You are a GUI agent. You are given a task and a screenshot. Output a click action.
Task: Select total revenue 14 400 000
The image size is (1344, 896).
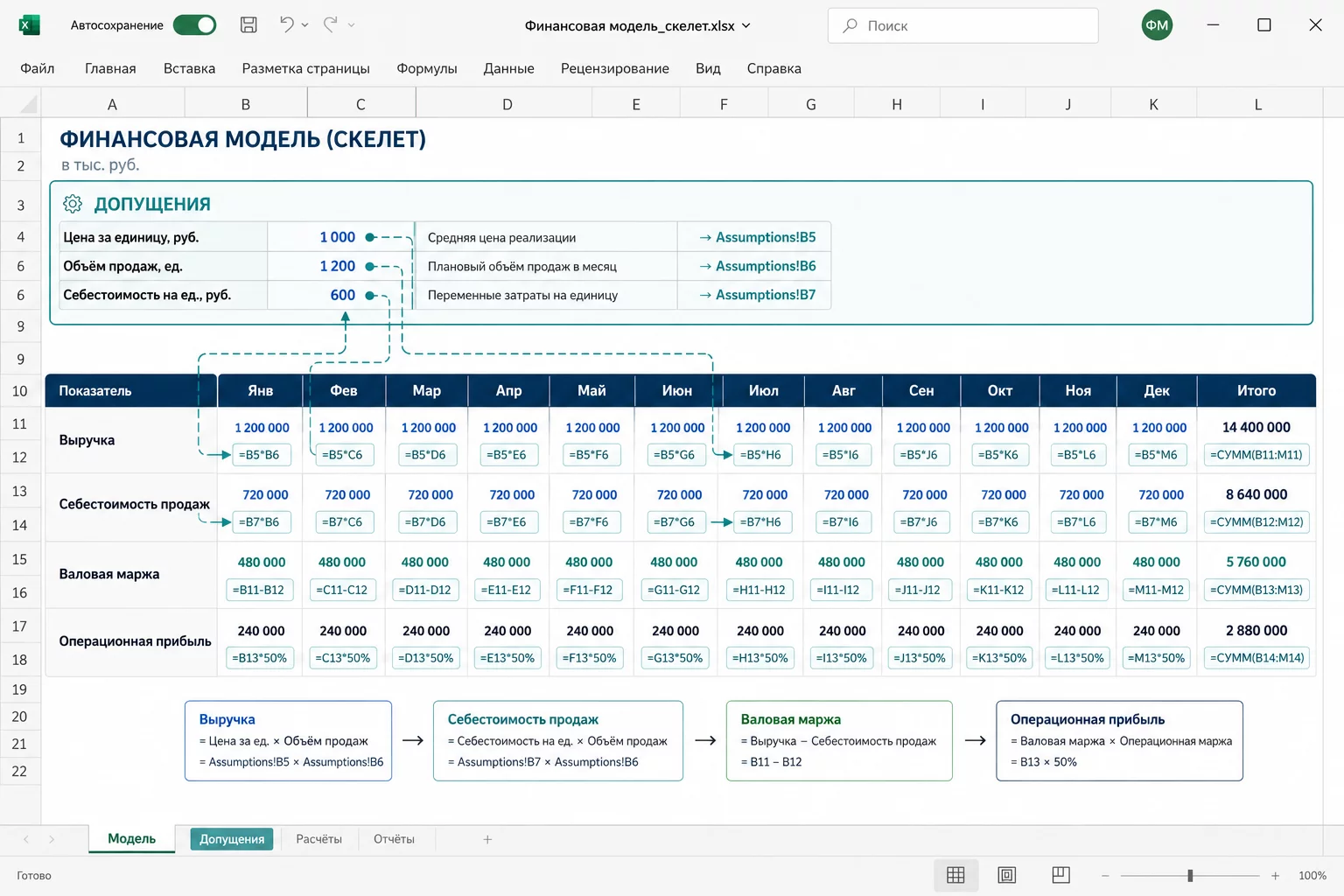click(x=1256, y=427)
